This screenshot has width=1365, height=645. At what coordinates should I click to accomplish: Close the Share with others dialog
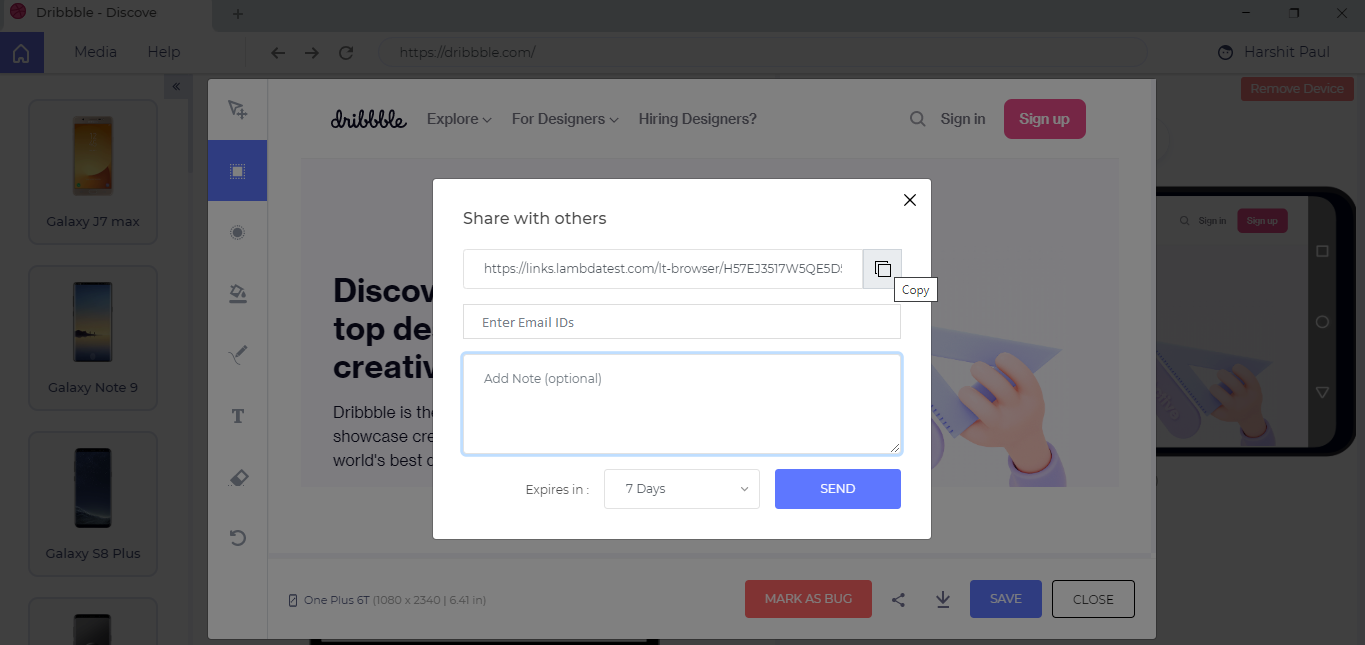pyautogui.click(x=910, y=200)
